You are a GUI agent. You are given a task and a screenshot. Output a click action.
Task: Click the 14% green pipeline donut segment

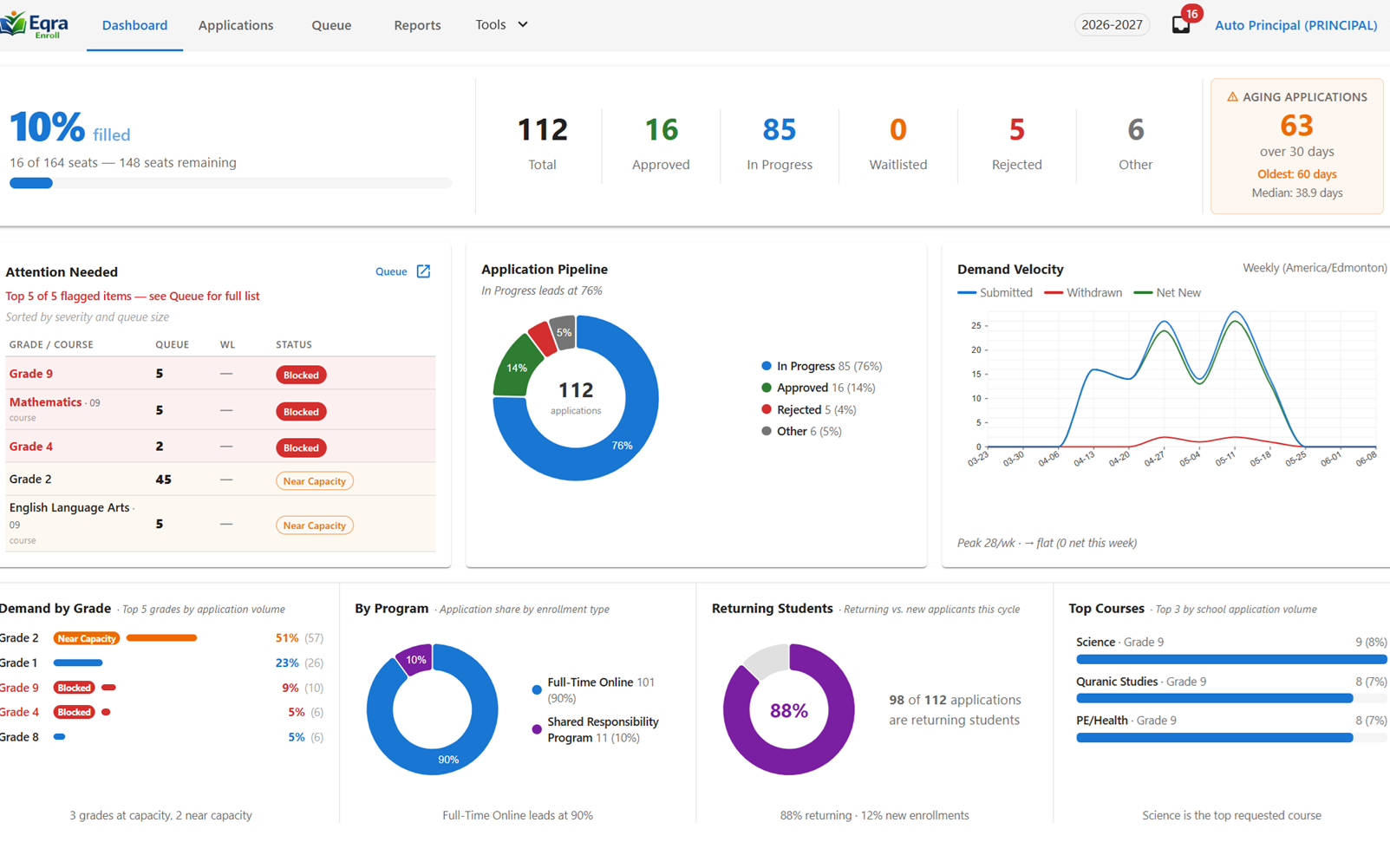[516, 368]
